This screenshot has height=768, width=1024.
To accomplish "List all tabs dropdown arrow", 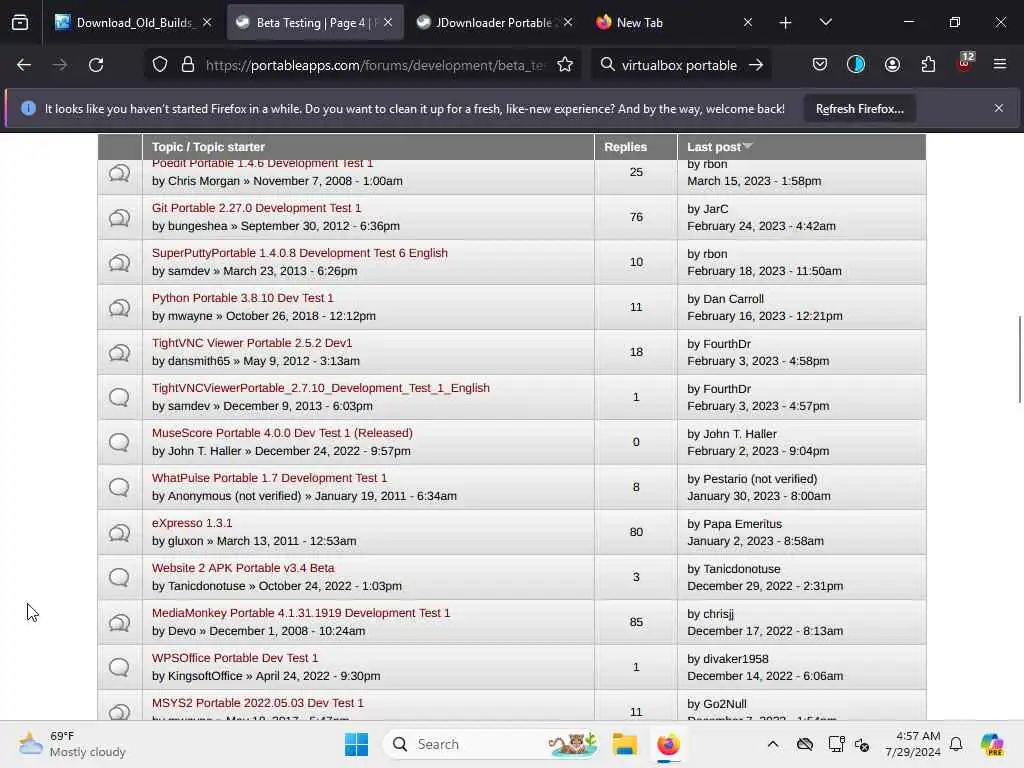I will click(825, 23).
